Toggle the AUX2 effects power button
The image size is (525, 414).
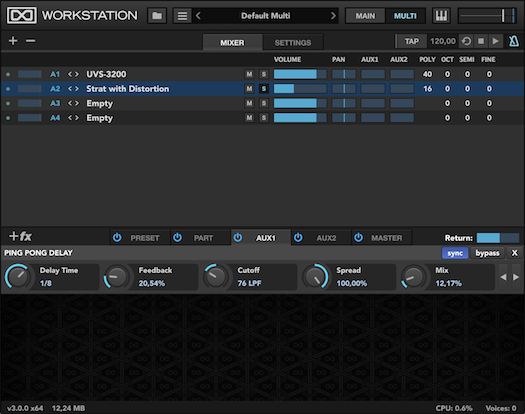[x=298, y=237]
